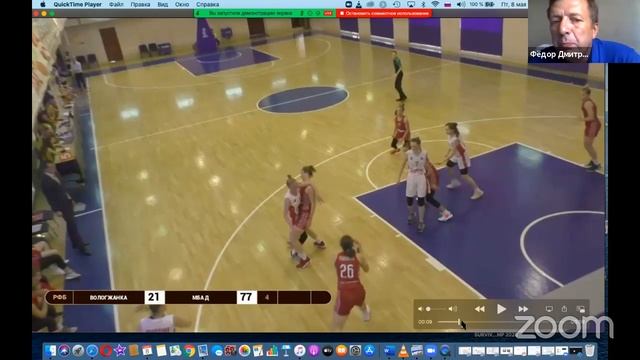Image resolution: width=640 pixels, height=360 pixels.
Task: Open the Правка menu
Action: click(140, 4)
